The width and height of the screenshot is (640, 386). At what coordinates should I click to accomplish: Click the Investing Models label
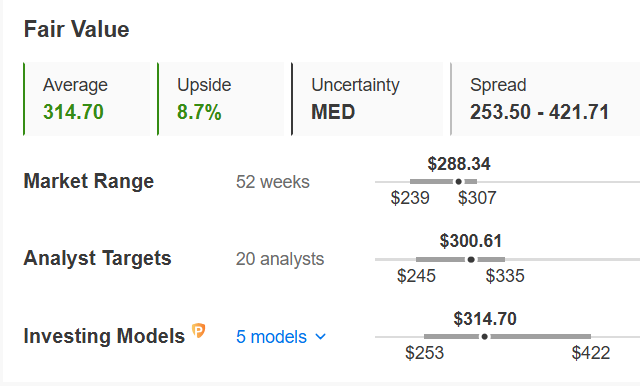[x=104, y=336]
